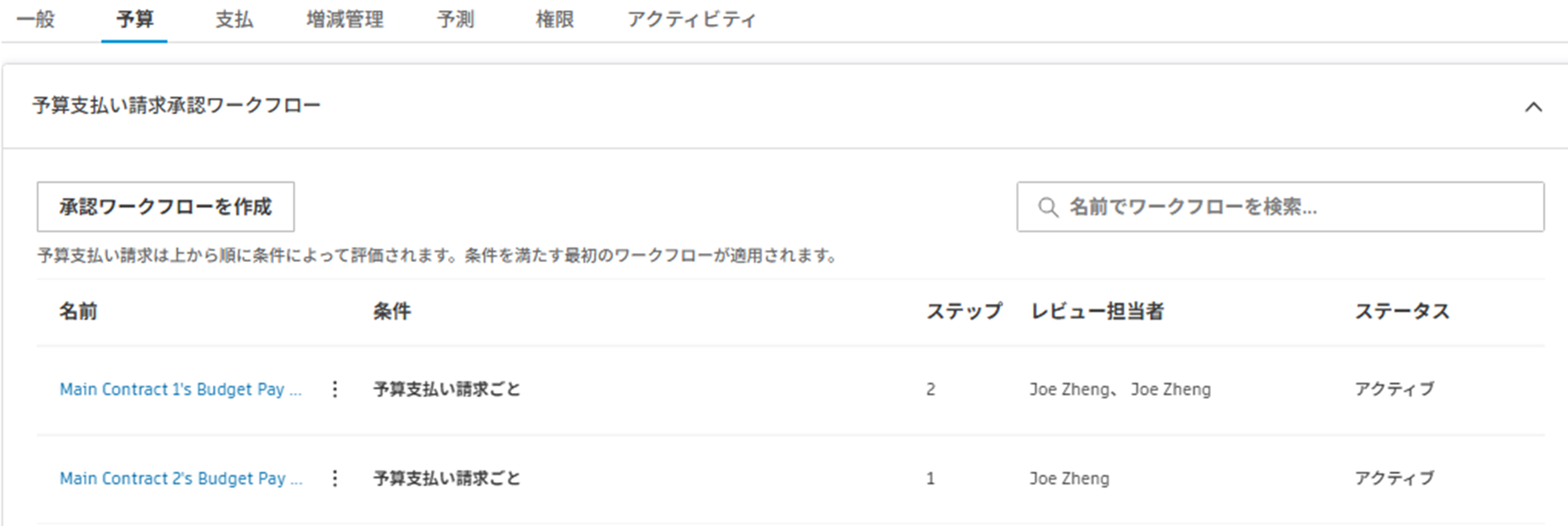Click the レビュー担当者 column header

(1097, 311)
